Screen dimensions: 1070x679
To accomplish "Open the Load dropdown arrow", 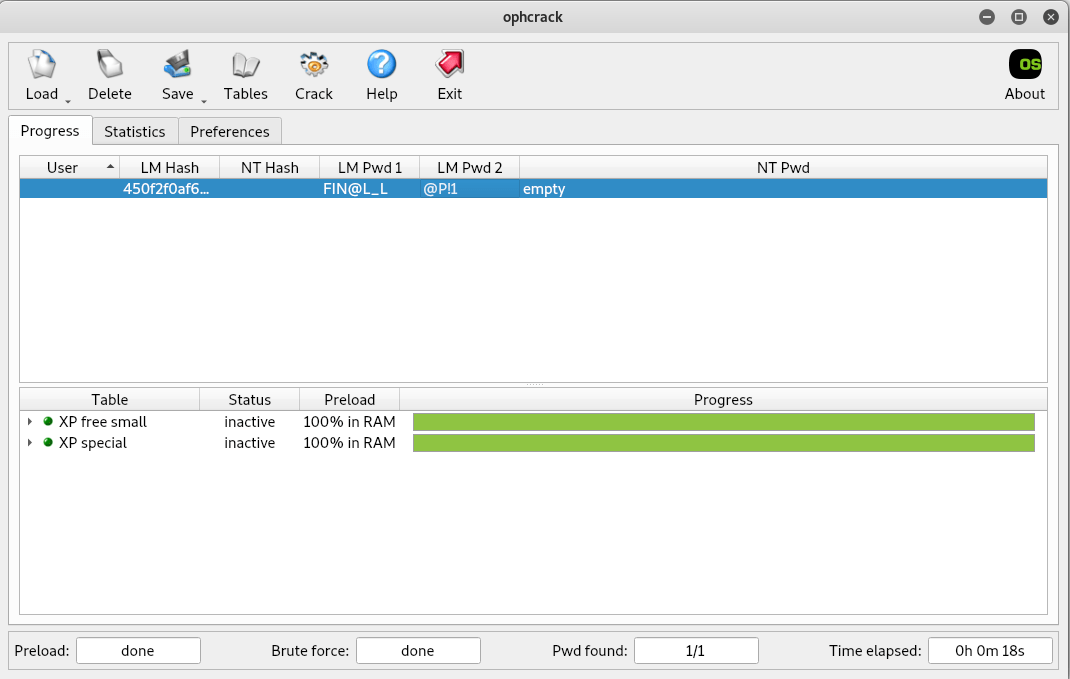I will point(67,102).
